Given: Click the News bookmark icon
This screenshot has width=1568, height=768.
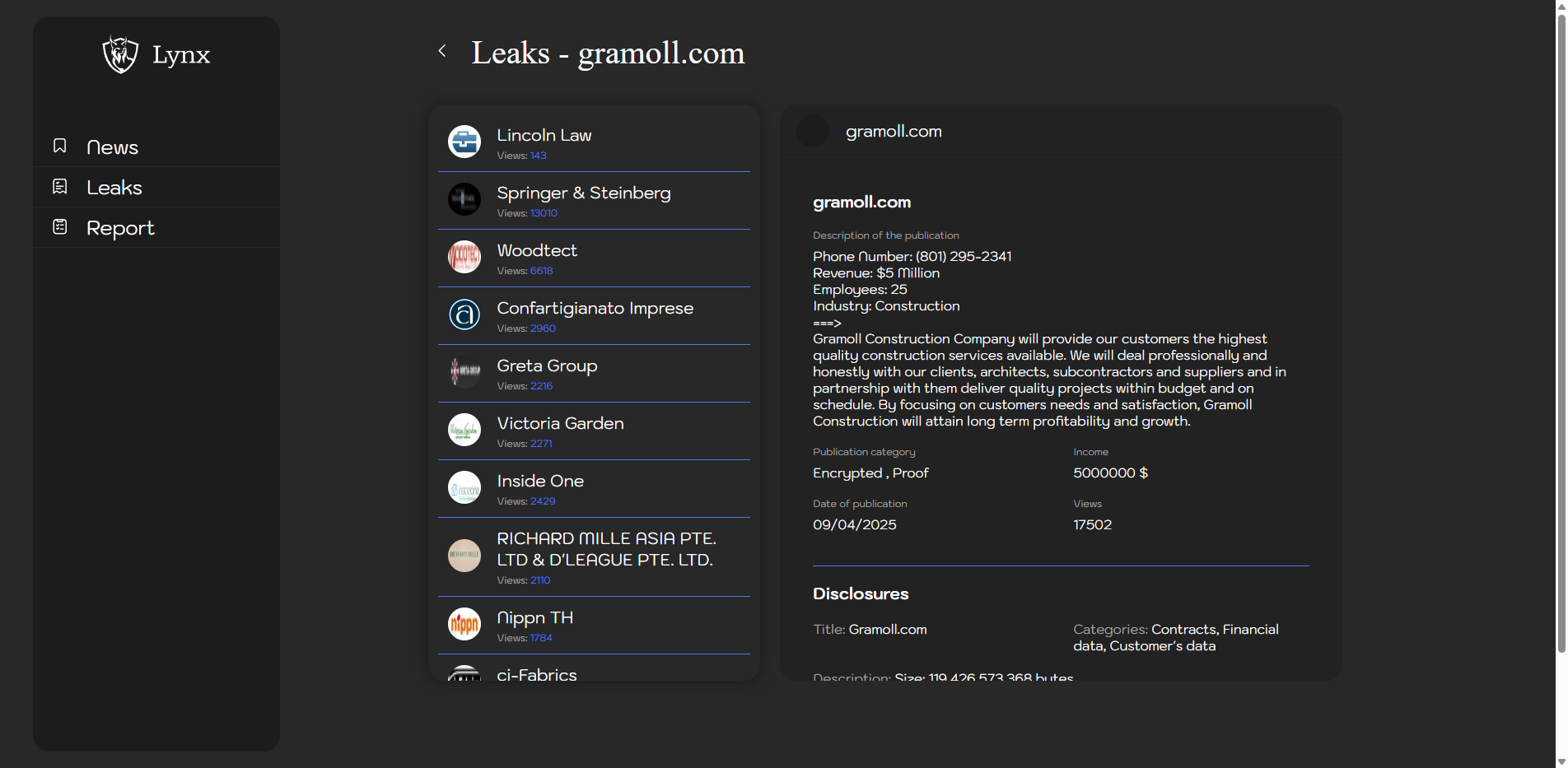Looking at the screenshot, I should [x=60, y=147].
